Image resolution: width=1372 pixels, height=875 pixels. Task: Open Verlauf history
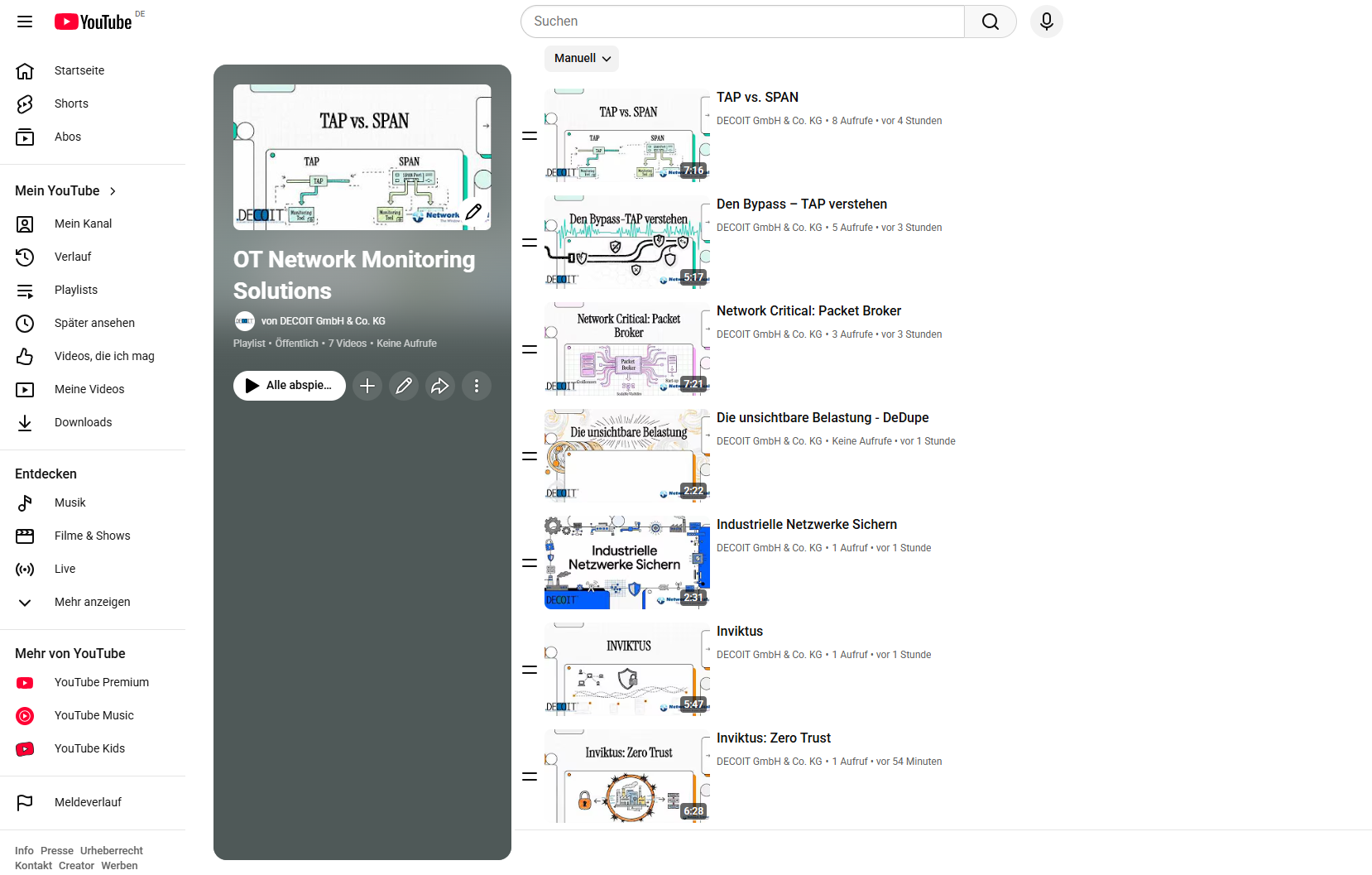[93, 257]
